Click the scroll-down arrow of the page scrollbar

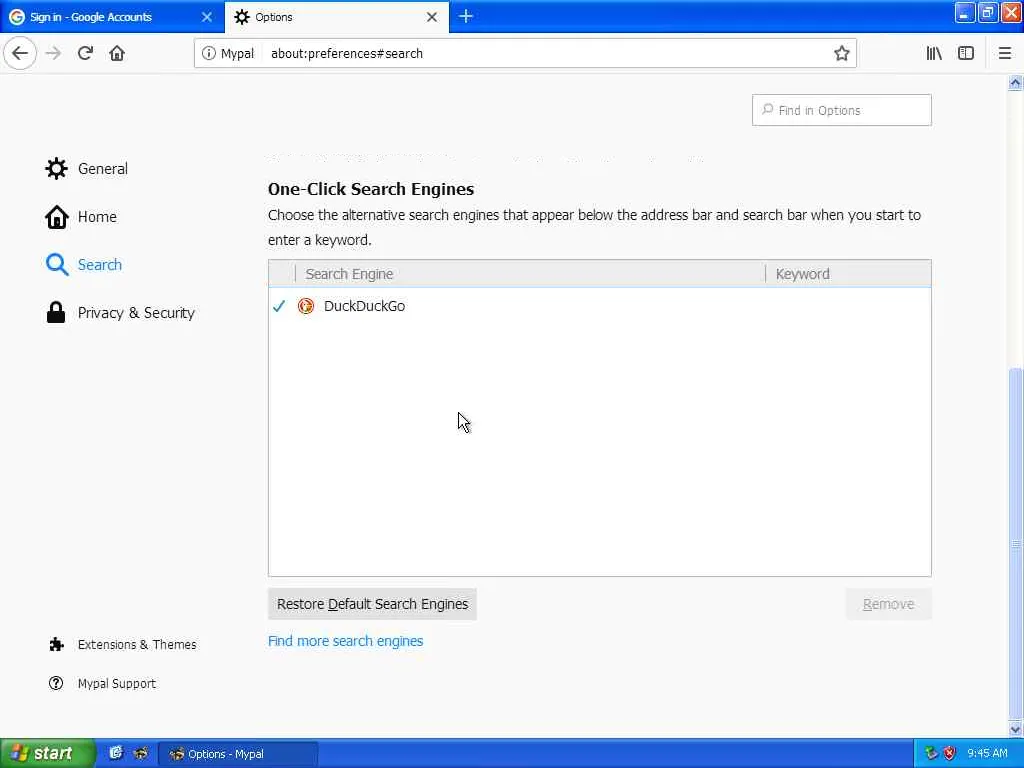pyautogui.click(x=1015, y=729)
